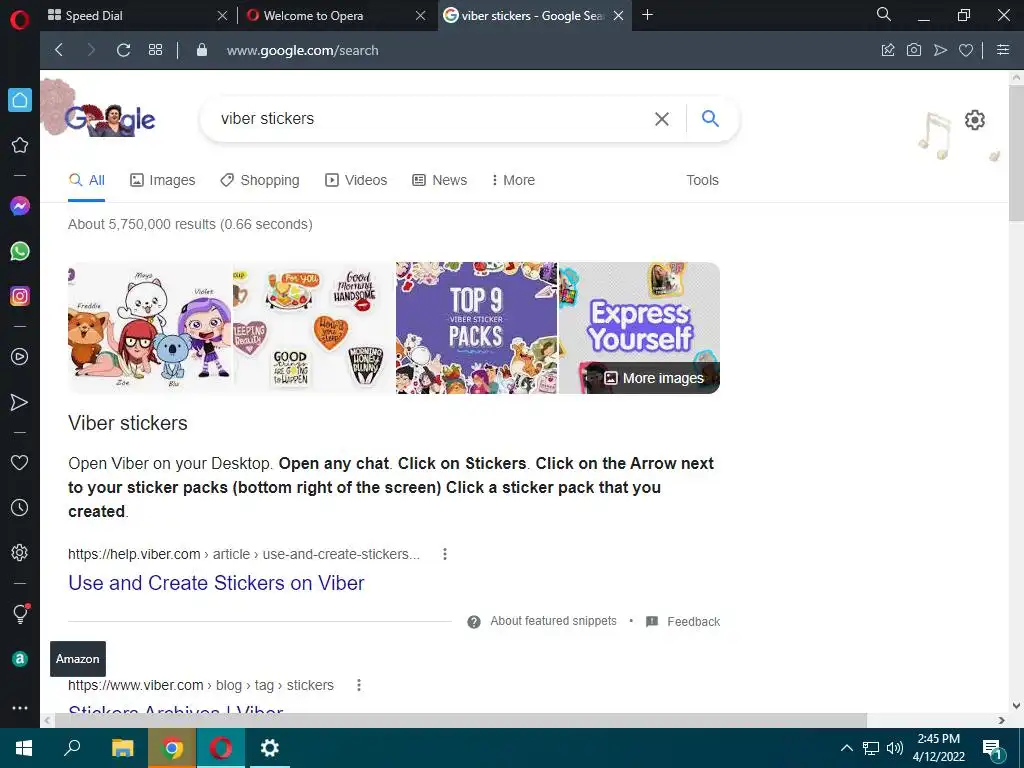The height and width of the screenshot is (768, 1024).
Task: Send page to My Flow from address bar
Action: [940, 50]
